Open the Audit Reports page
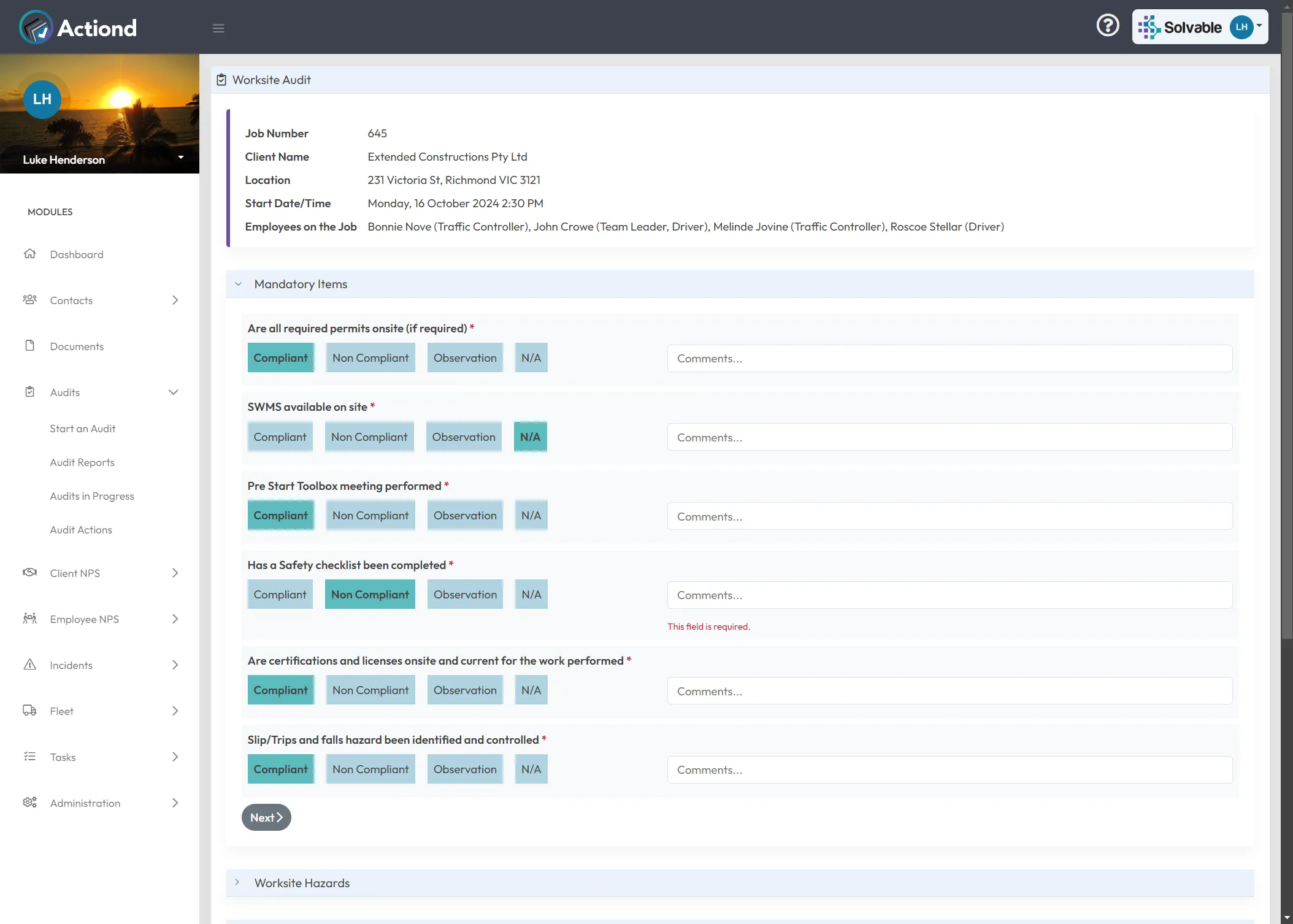The image size is (1293, 924). 82,462
